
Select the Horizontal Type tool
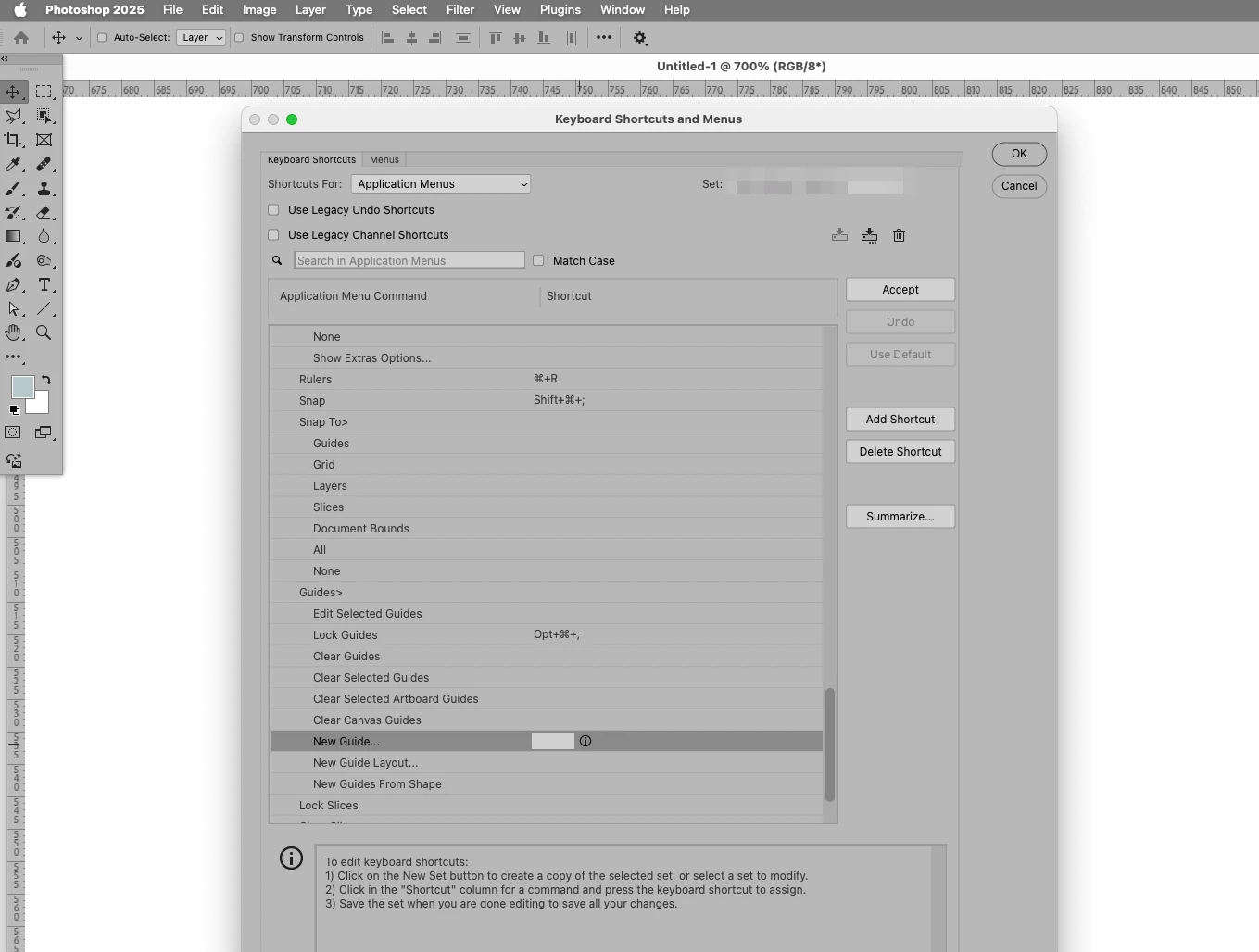tap(44, 285)
